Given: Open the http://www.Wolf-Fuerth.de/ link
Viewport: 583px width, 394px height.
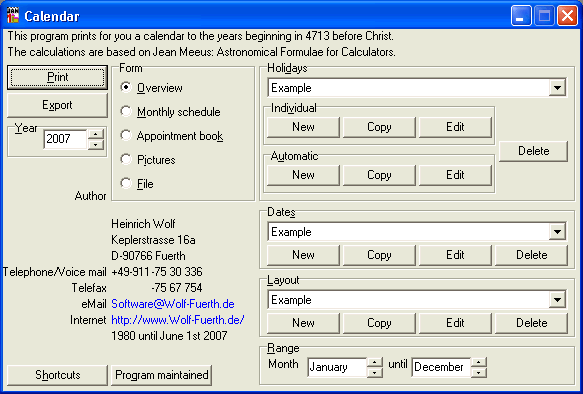Looking at the screenshot, I should coord(178,320).
